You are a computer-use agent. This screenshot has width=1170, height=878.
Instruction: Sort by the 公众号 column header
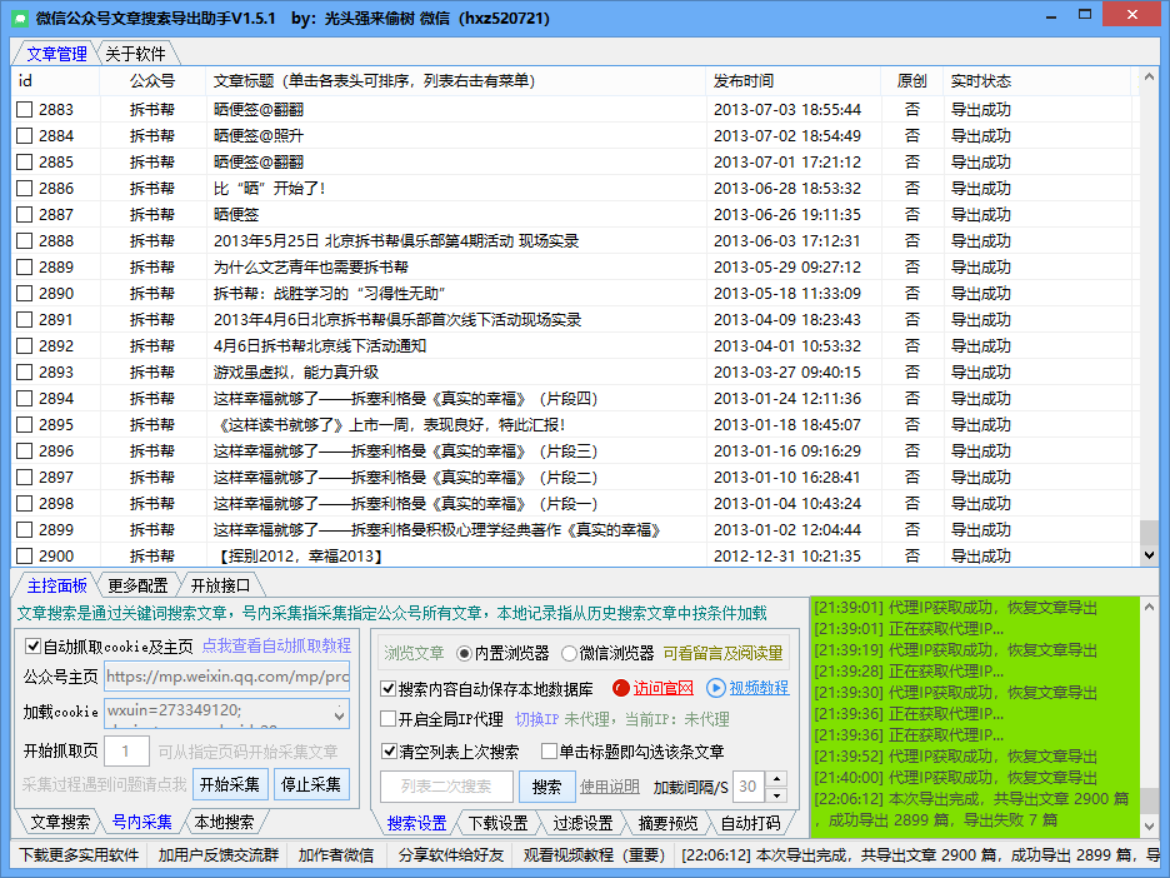[152, 81]
